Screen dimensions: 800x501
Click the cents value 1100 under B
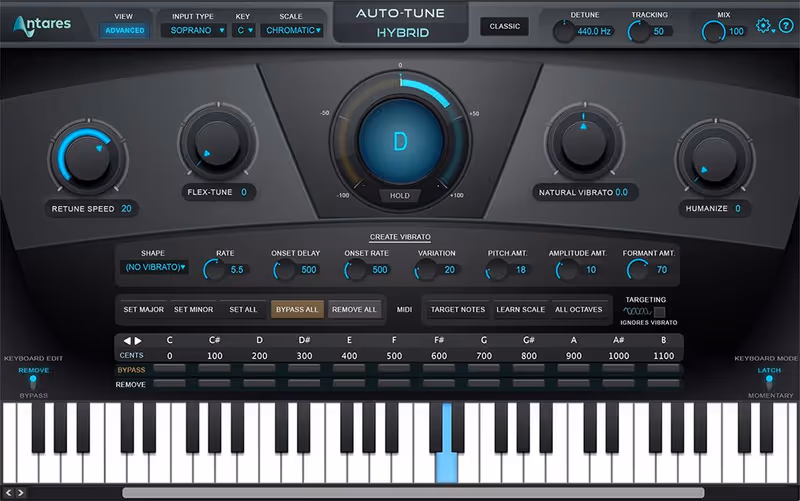coord(663,356)
